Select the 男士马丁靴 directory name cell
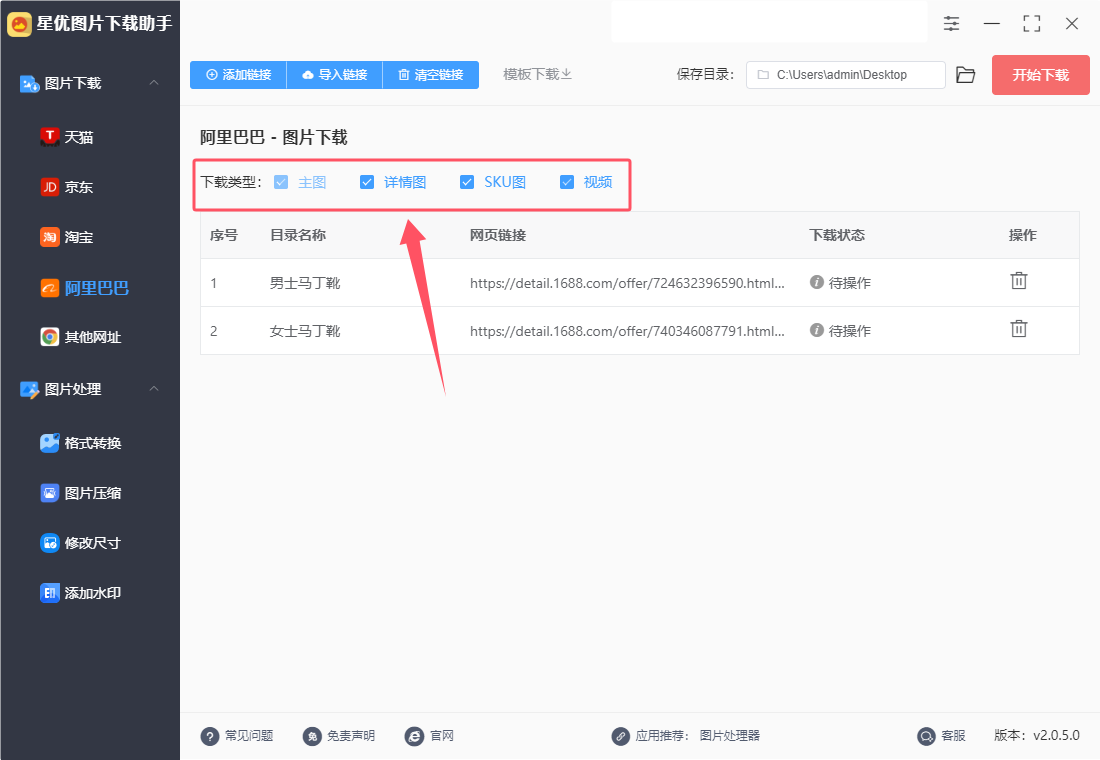Screen dimensions: 1100x760 (x=305, y=283)
